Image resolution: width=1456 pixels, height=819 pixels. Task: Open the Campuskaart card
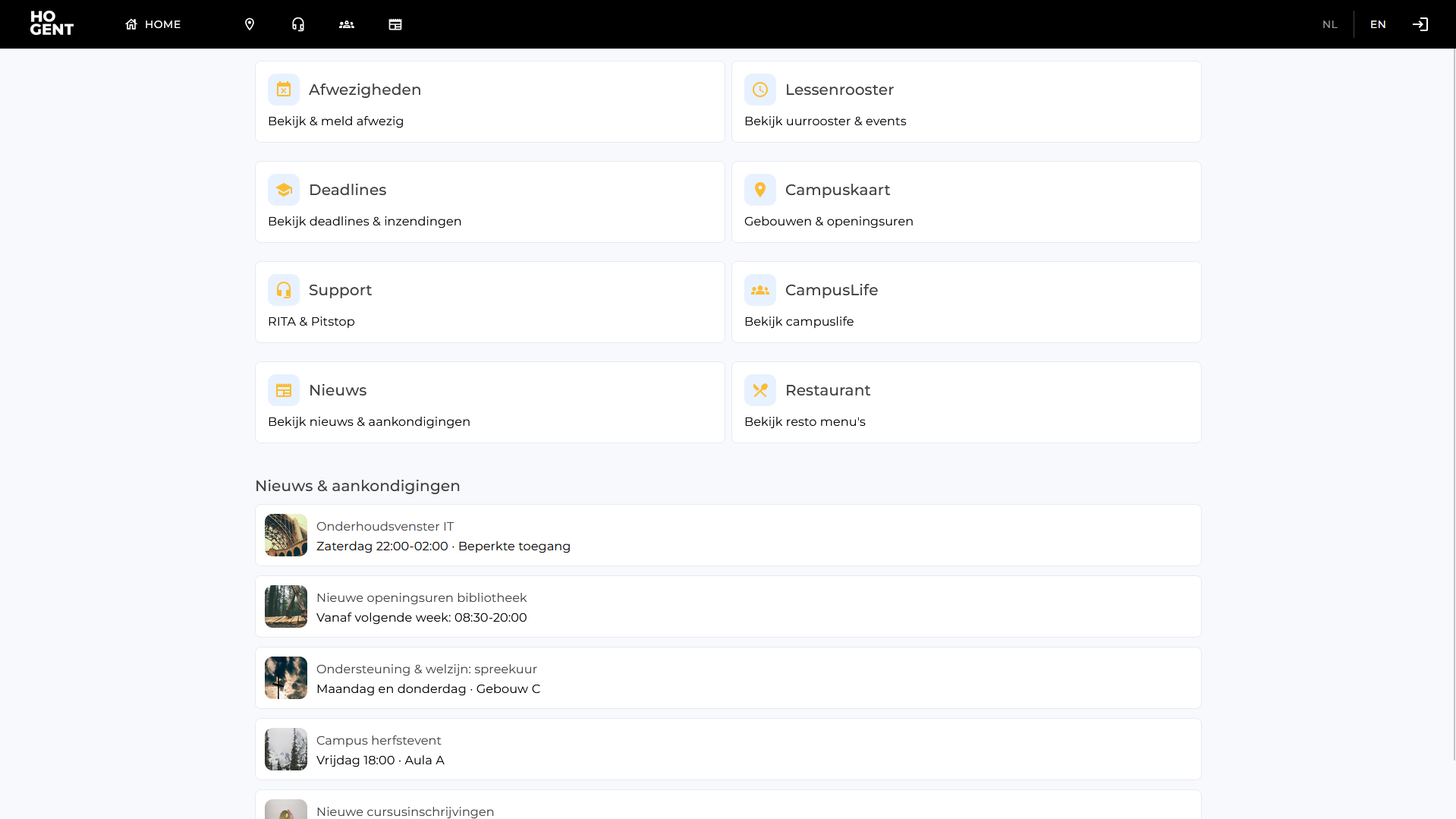[966, 202]
